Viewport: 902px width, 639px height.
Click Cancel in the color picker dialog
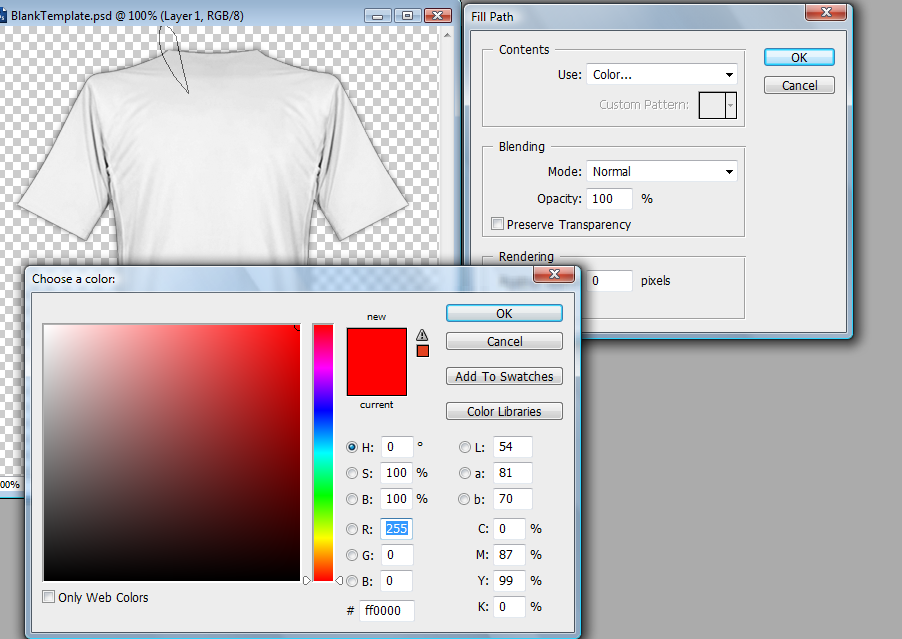click(504, 341)
